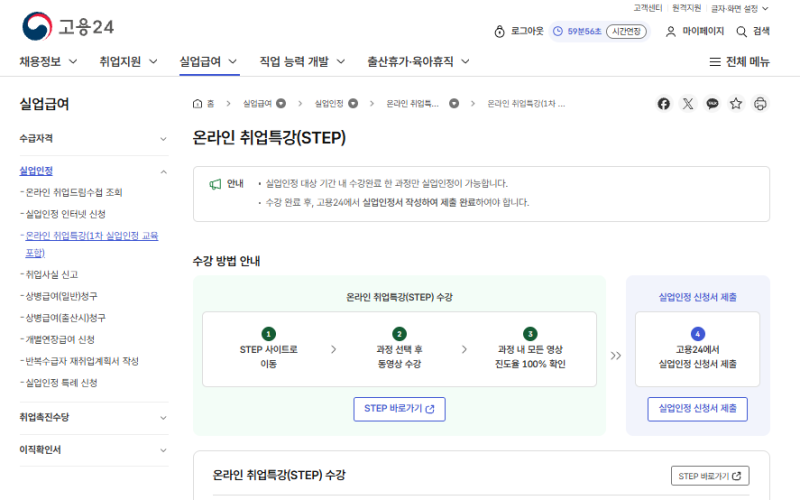800x500 pixels.
Task: Click the 마이페이지 person icon
Action: click(x=671, y=32)
